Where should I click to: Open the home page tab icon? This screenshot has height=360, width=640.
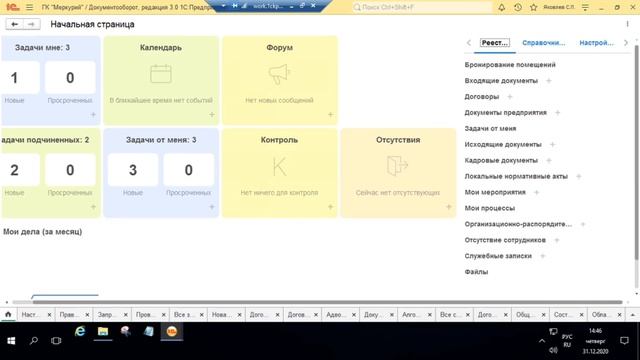8,314
